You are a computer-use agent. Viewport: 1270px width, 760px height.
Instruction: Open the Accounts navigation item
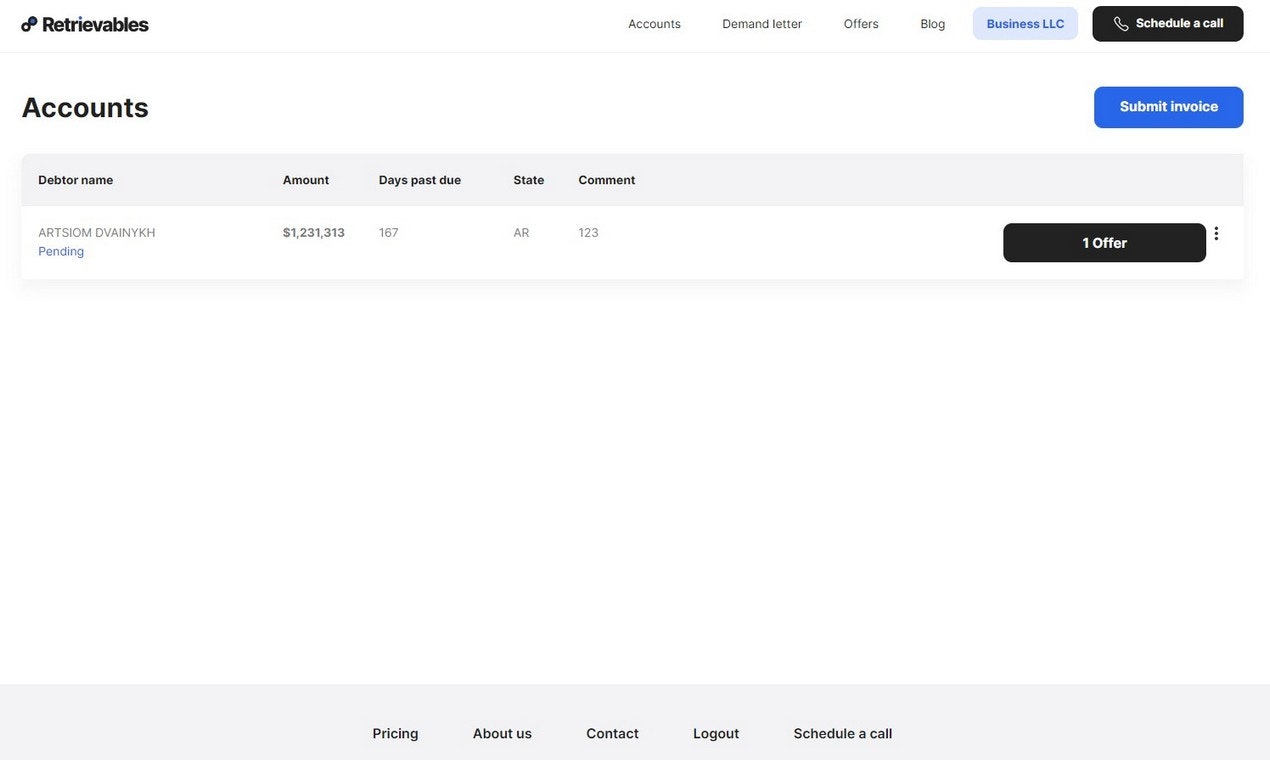[654, 24]
